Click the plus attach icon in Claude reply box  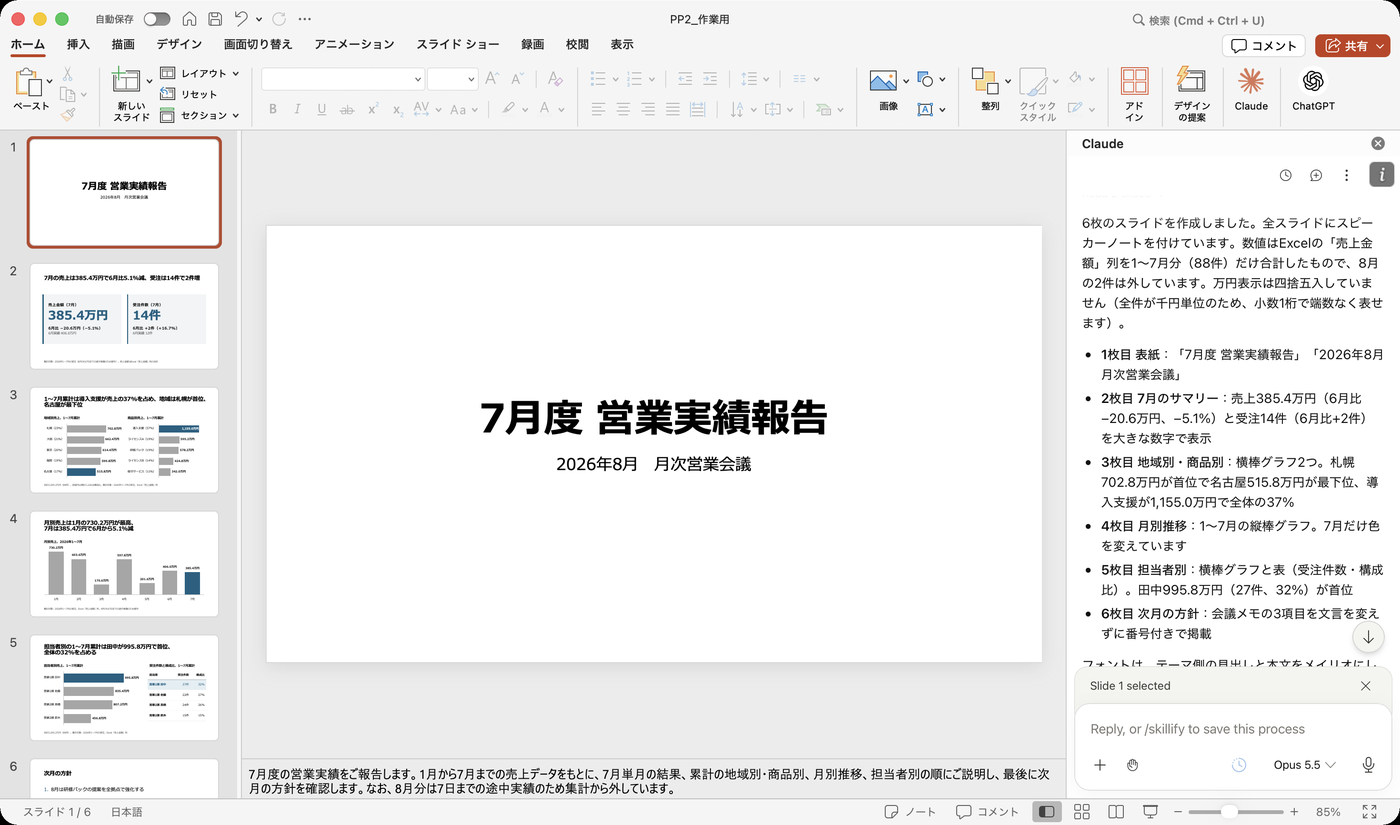1100,765
